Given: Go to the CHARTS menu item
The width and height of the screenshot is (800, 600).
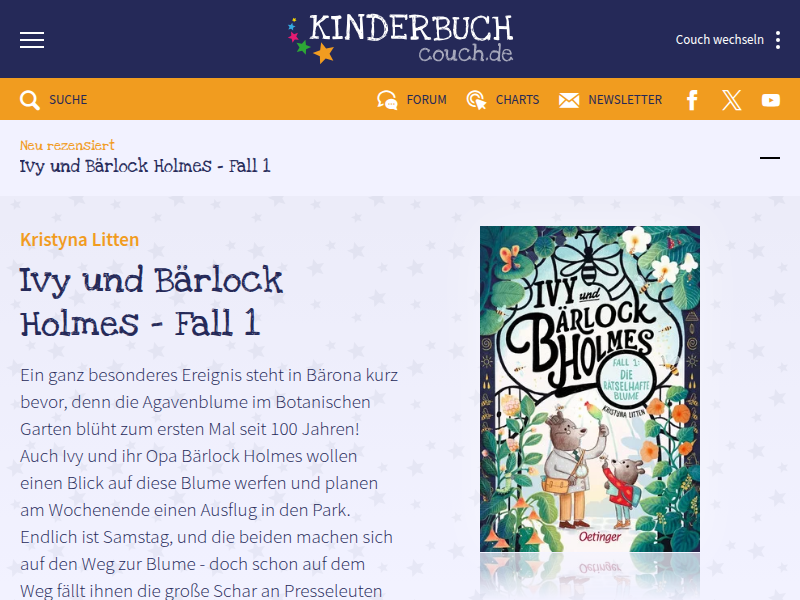Looking at the screenshot, I should click(517, 100).
